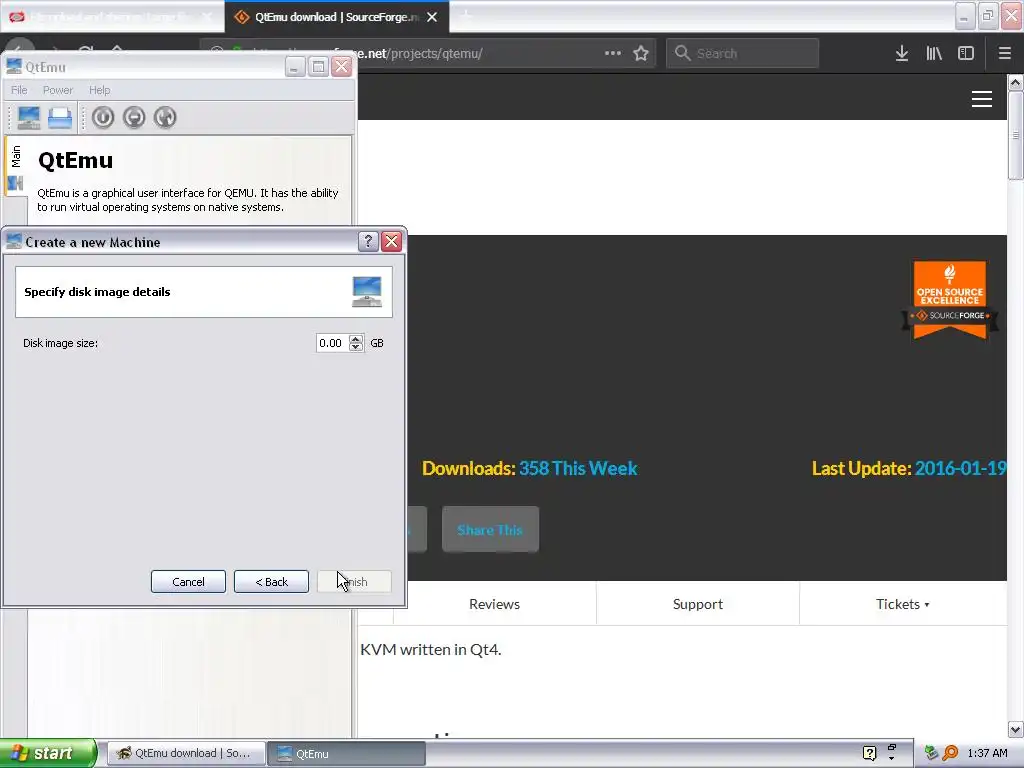Open the Tickets dropdown on SourceForge page
This screenshot has height=768, width=1024.
[x=903, y=604]
